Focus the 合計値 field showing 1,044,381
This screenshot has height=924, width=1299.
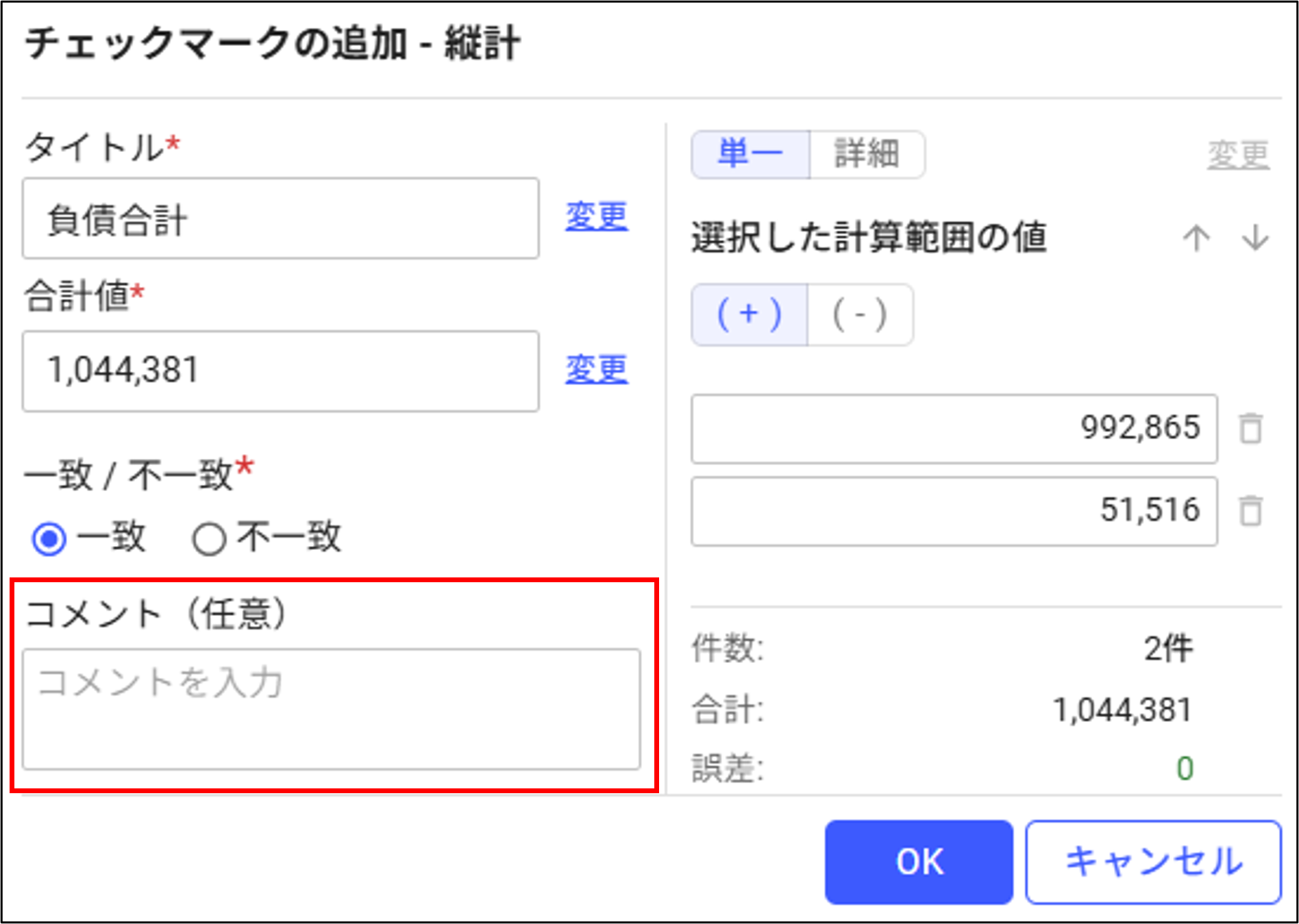click(x=281, y=371)
